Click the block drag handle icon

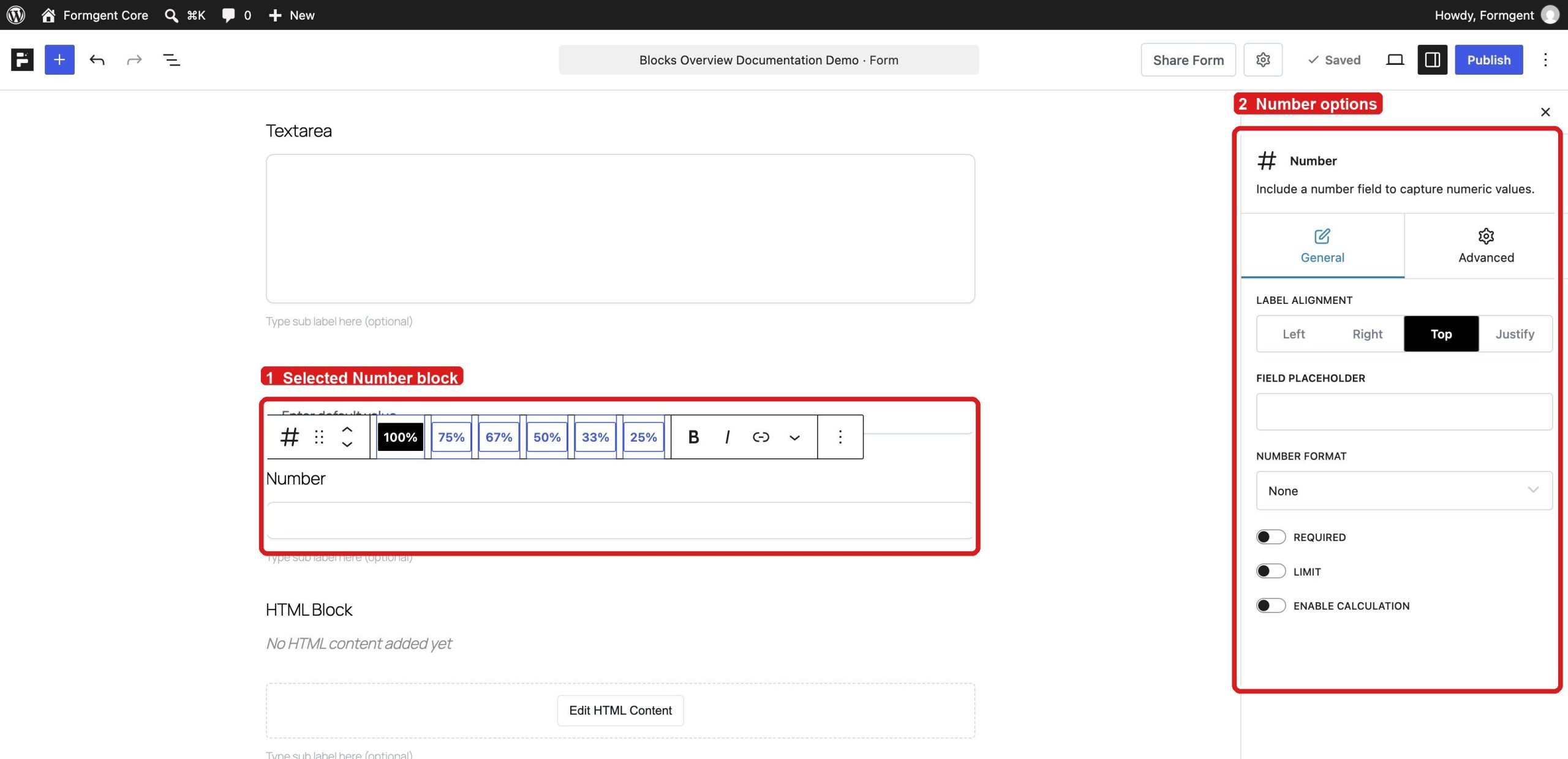point(319,437)
